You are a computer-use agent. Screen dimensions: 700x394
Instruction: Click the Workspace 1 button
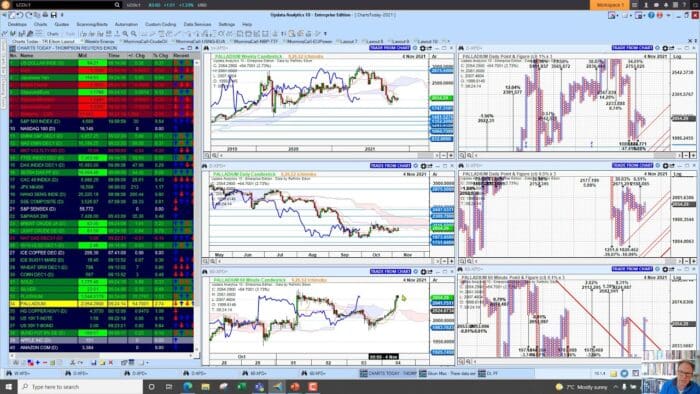(x=610, y=5)
